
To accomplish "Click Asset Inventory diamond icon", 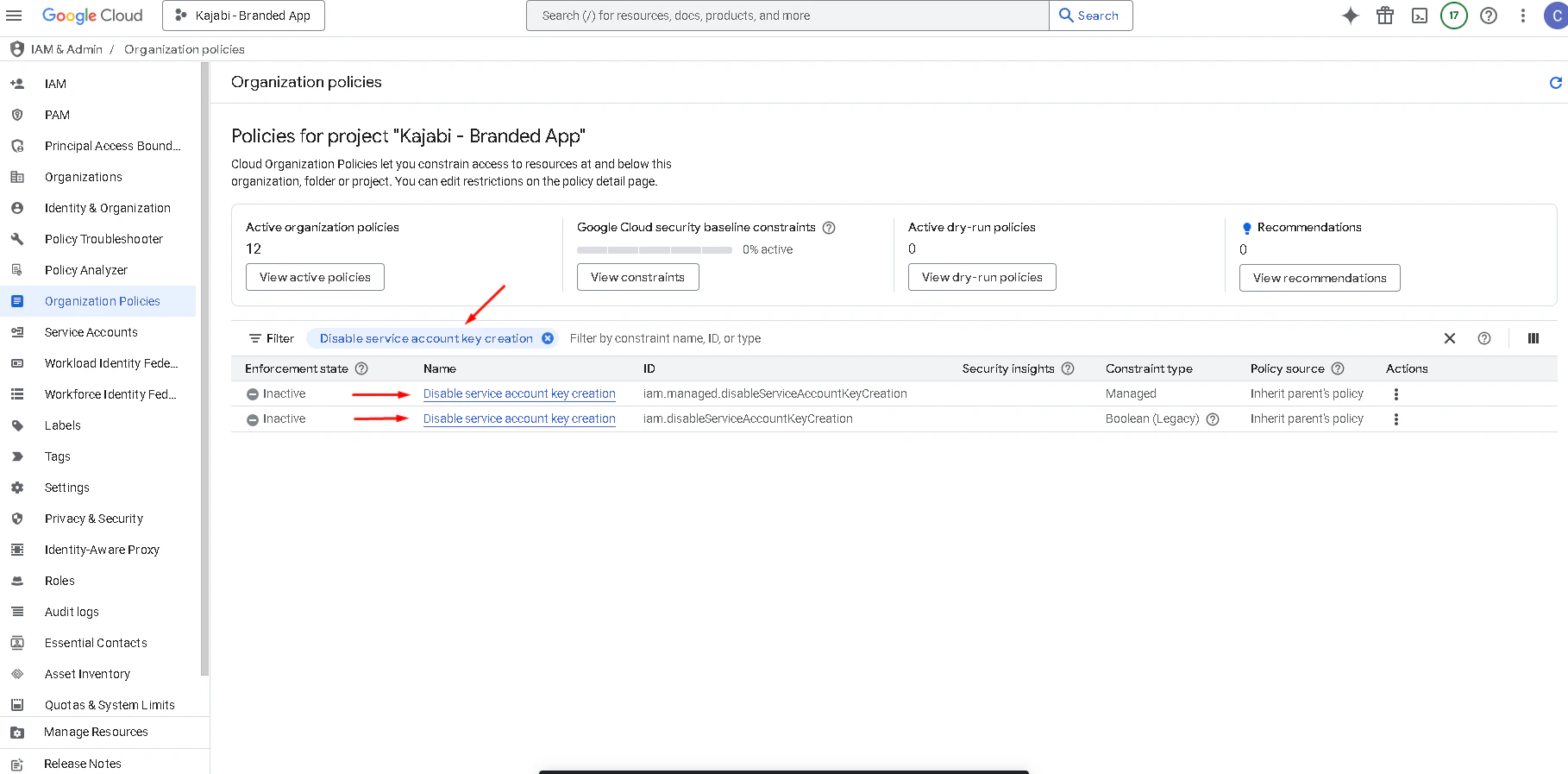I will [x=17, y=674].
